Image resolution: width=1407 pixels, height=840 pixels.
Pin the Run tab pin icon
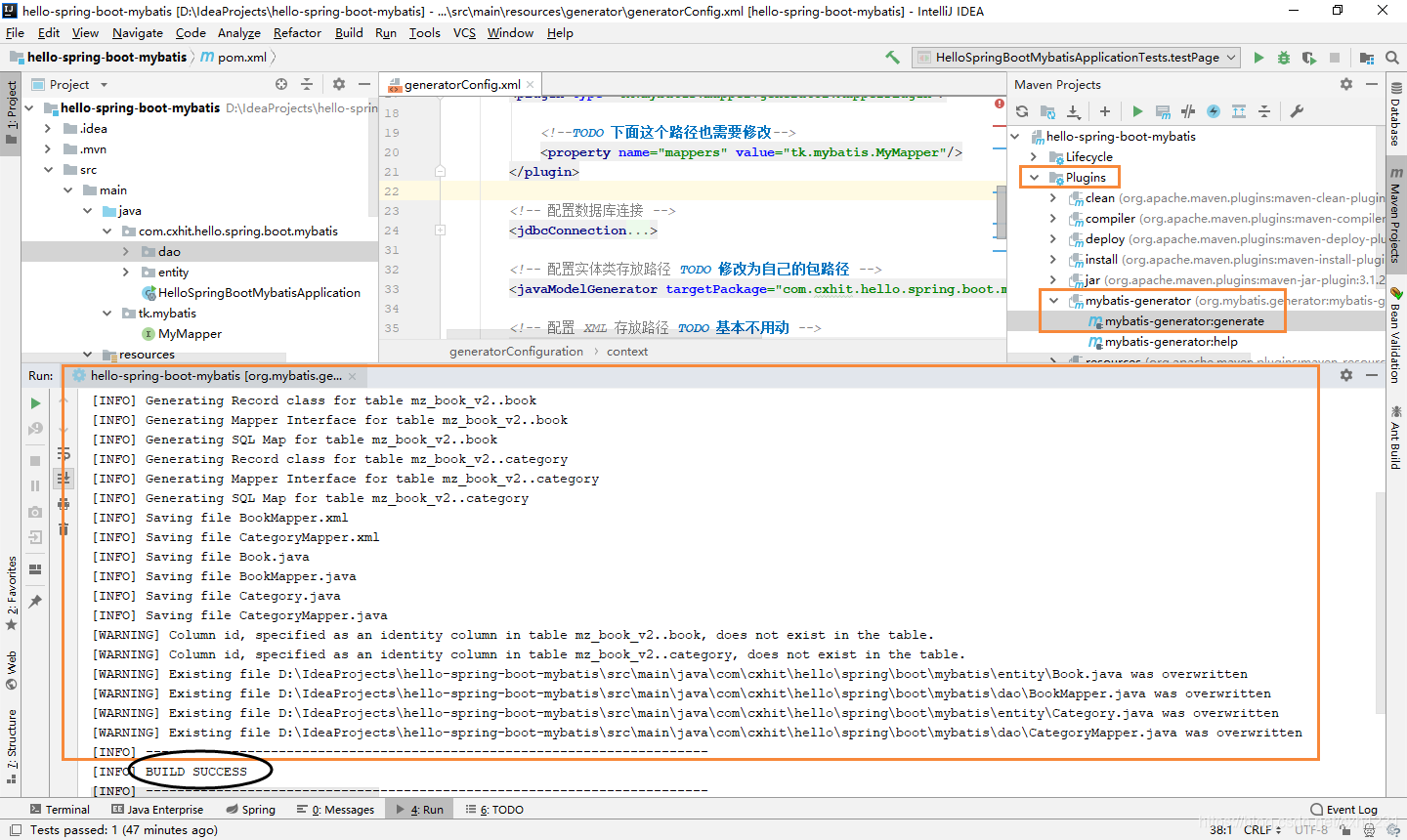tap(35, 602)
